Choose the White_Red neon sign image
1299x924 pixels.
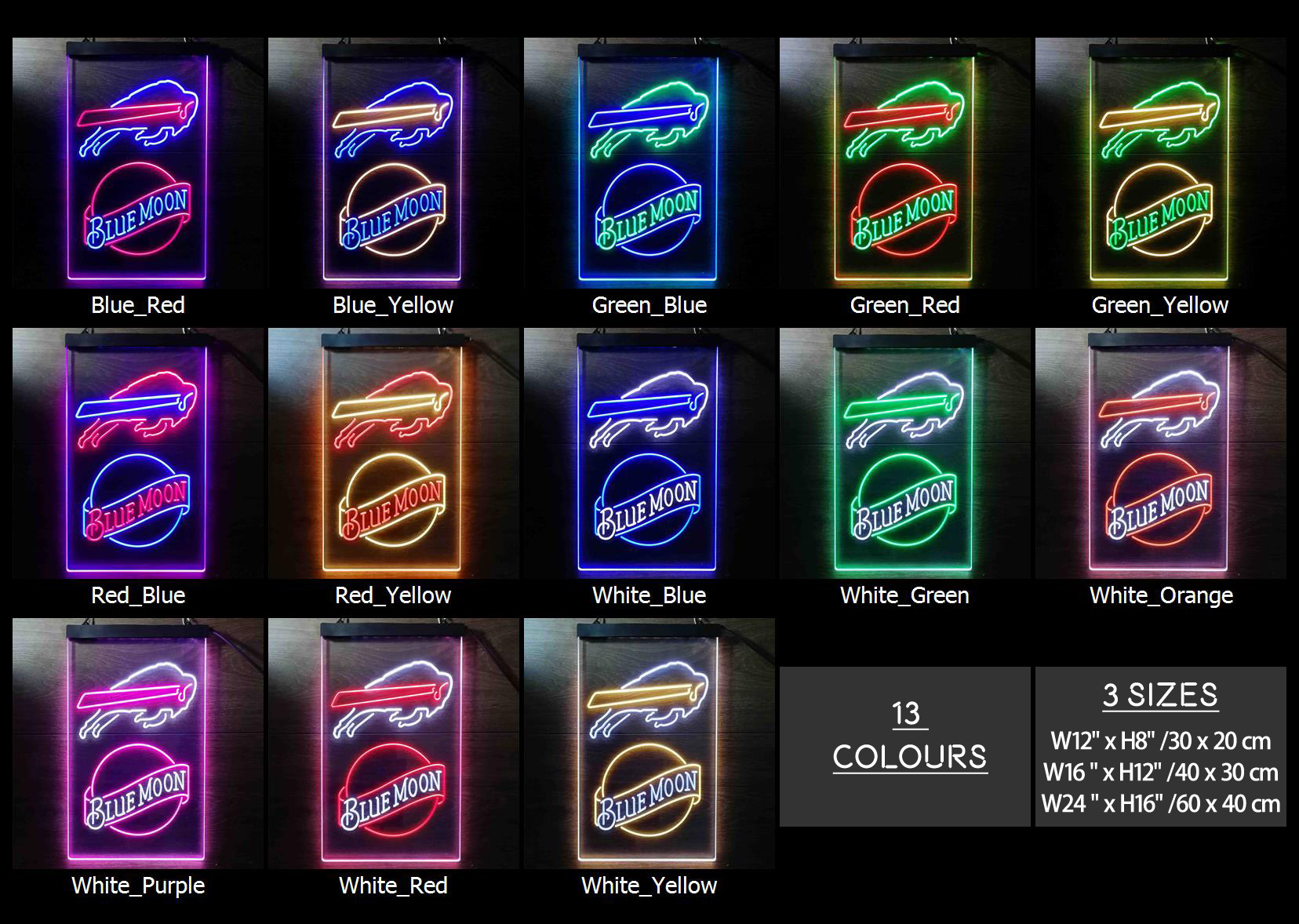(394, 744)
